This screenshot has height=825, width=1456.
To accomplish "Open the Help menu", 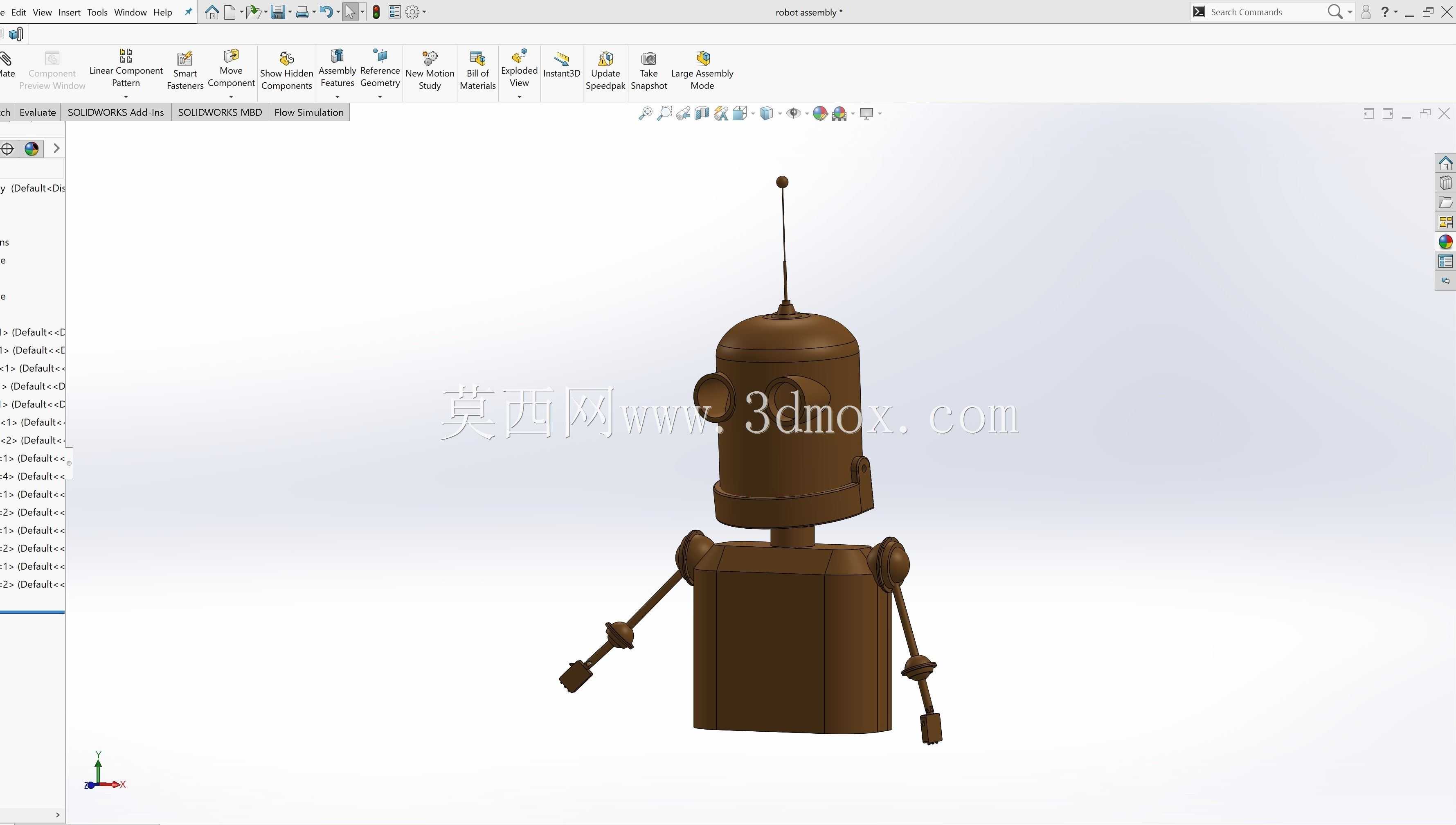I will [x=162, y=12].
